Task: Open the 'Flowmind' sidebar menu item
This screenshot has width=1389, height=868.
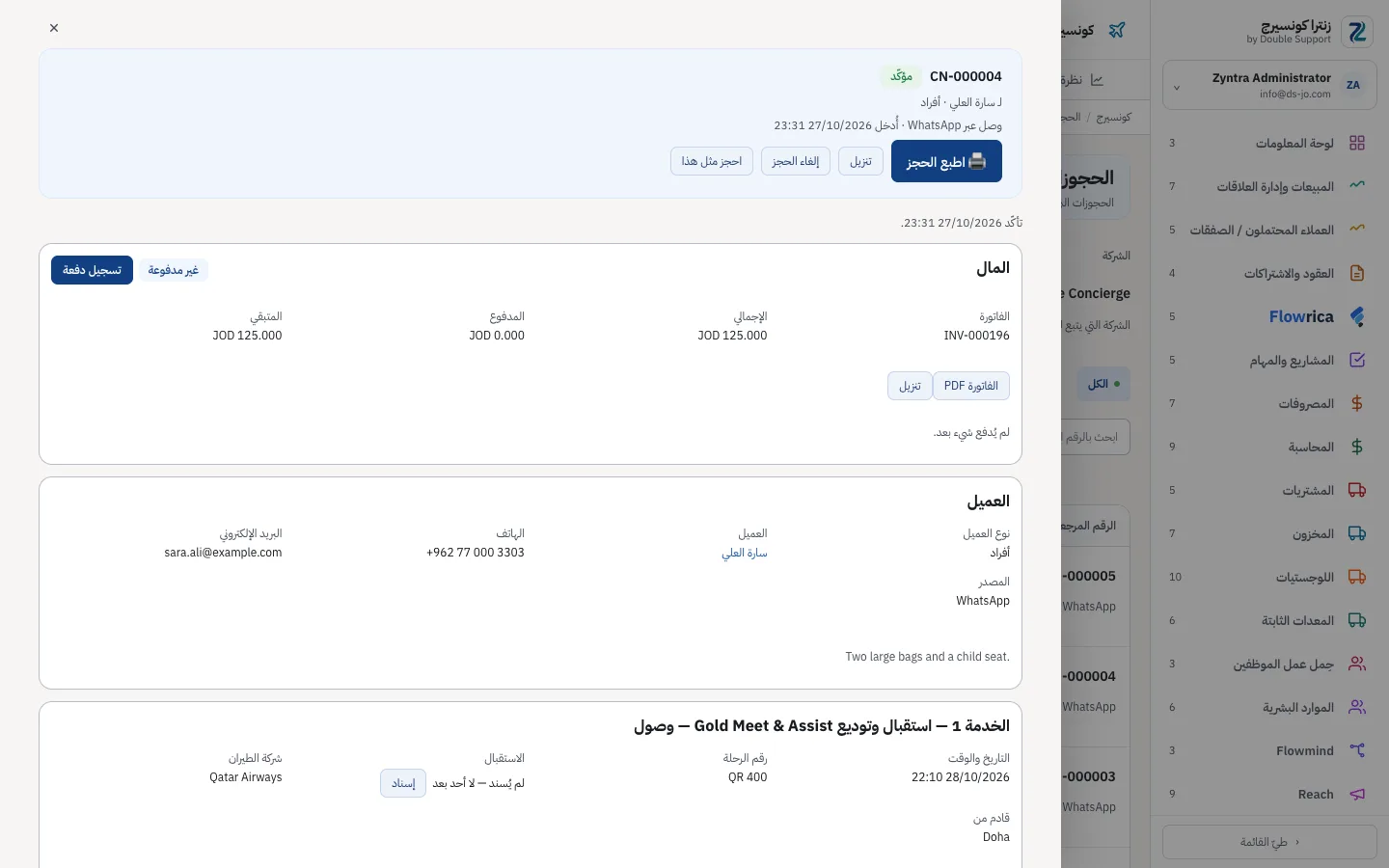Action: click(x=1269, y=750)
